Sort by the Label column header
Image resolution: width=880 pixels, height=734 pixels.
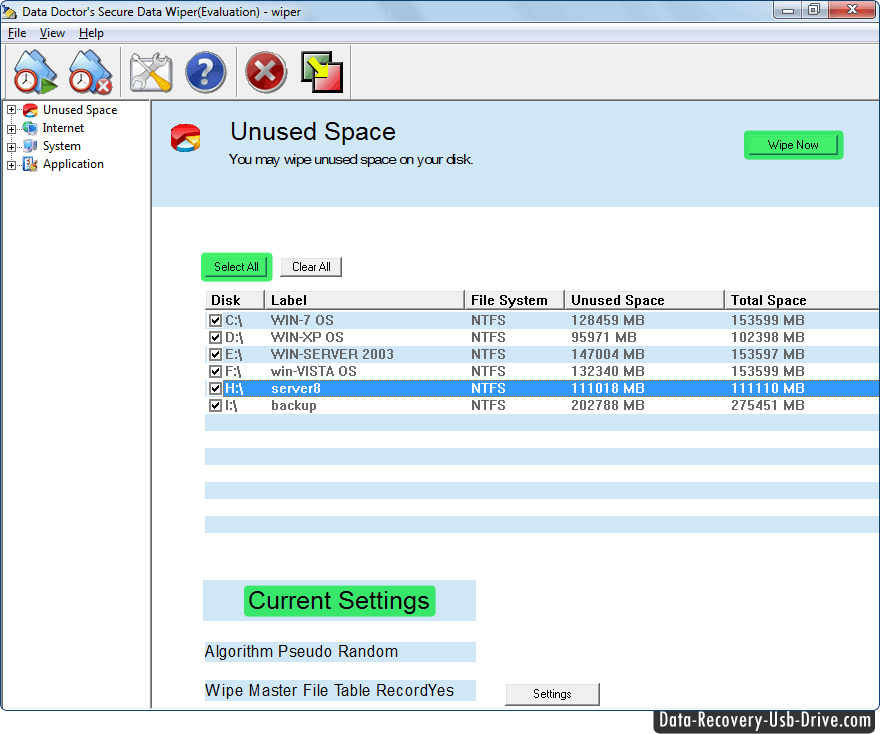click(x=364, y=300)
